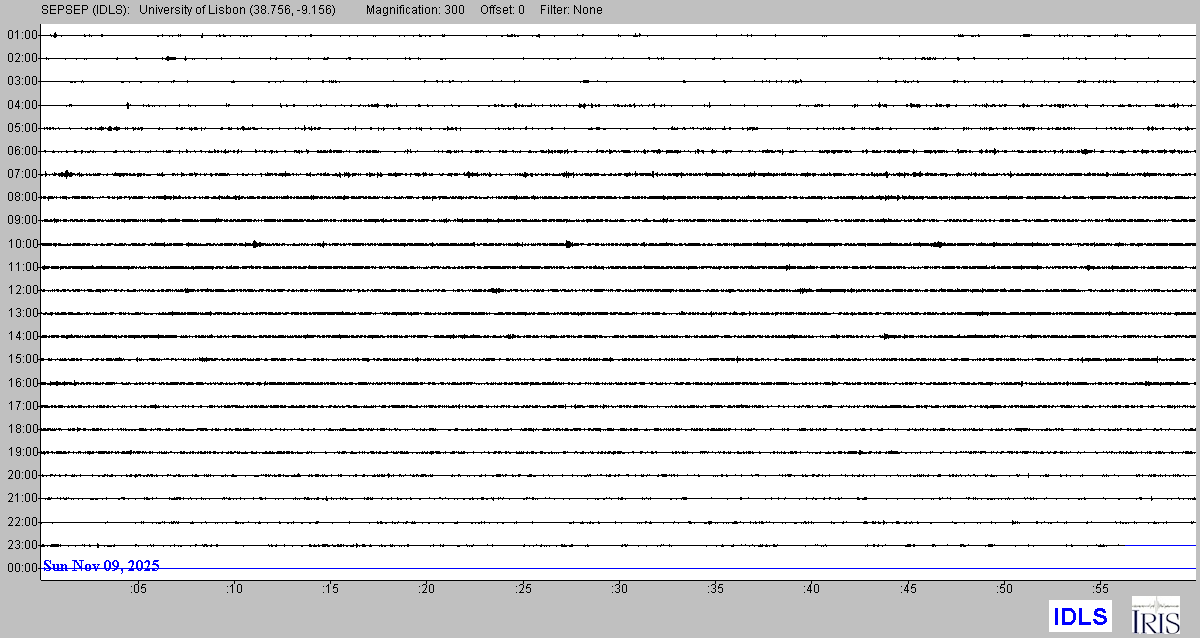
Task: Click the Offset: 0 header text
Action: coord(500,10)
